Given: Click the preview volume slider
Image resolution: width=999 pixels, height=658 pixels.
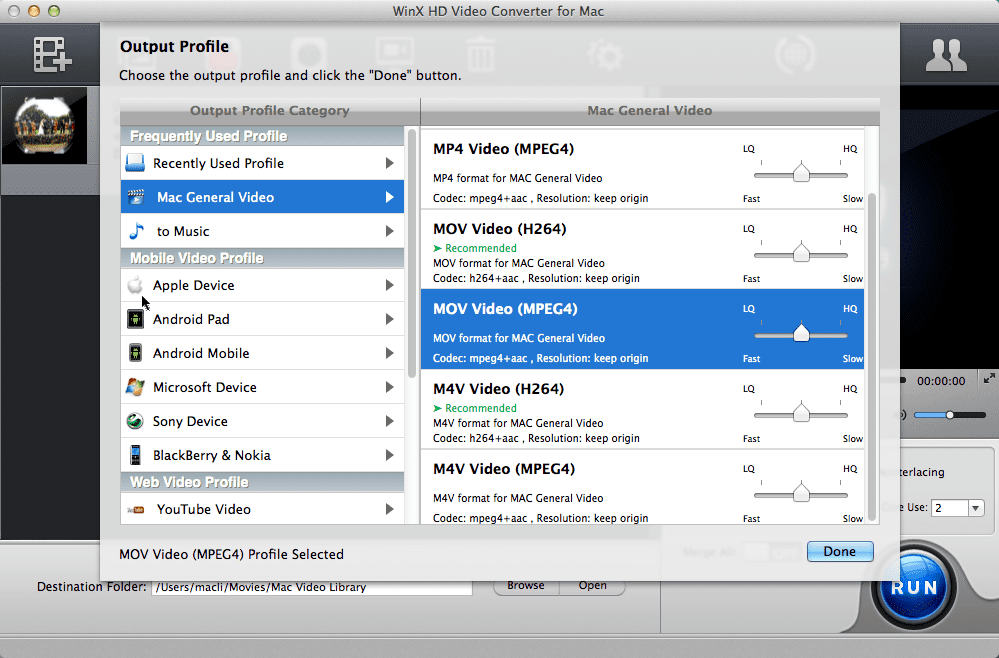Looking at the screenshot, I should [946, 414].
